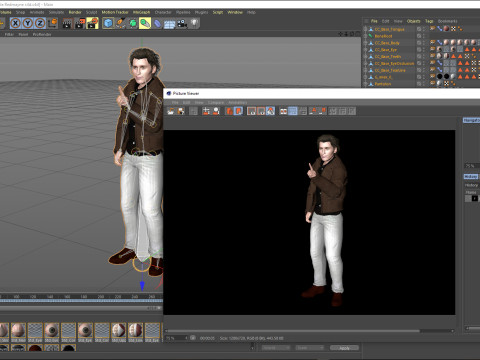Screen dimensions: 480x360
Task: Select the CC_Base_EyeOcclusion object row
Action: click(x=394, y=63)
